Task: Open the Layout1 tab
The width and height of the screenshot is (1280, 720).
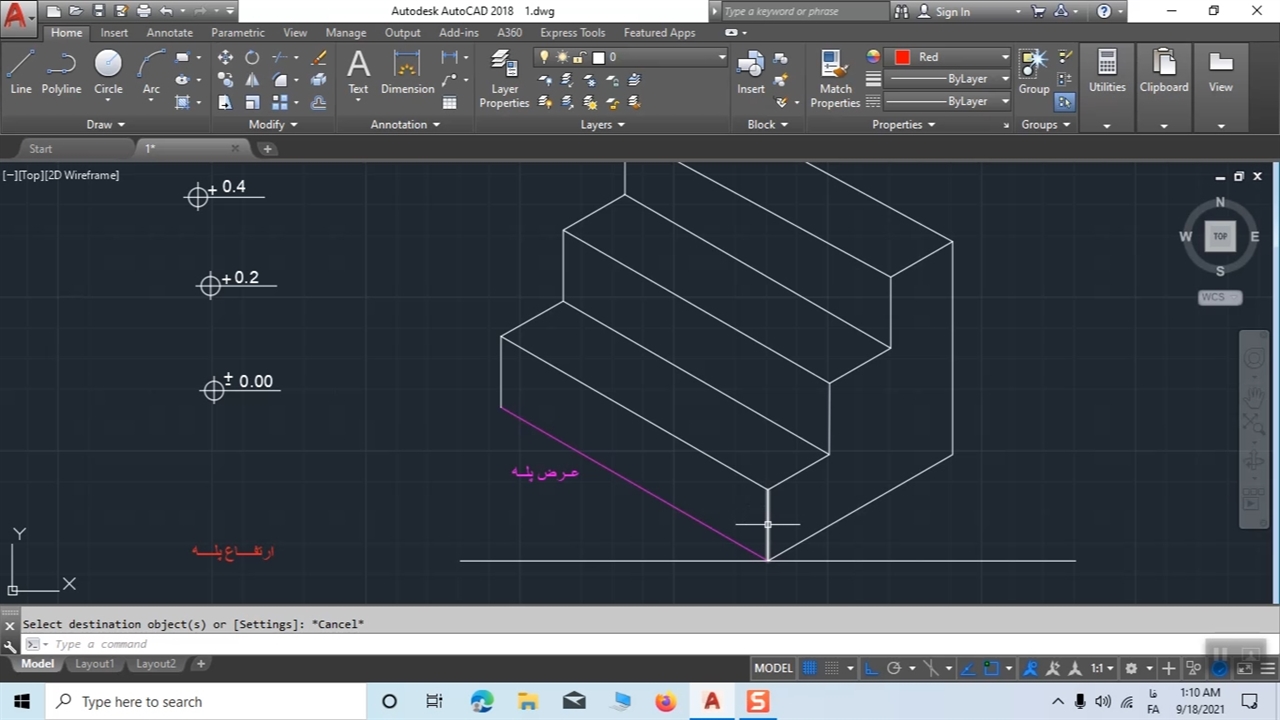Action: (x=95, y=664)
